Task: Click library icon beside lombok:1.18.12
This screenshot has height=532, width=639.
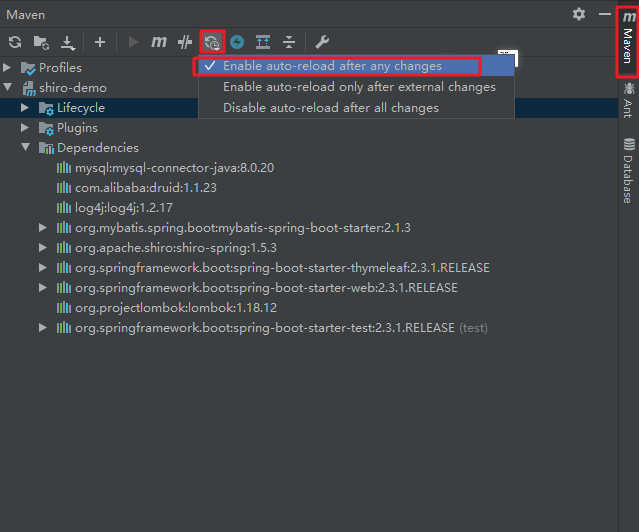Action: coord(64,307)
